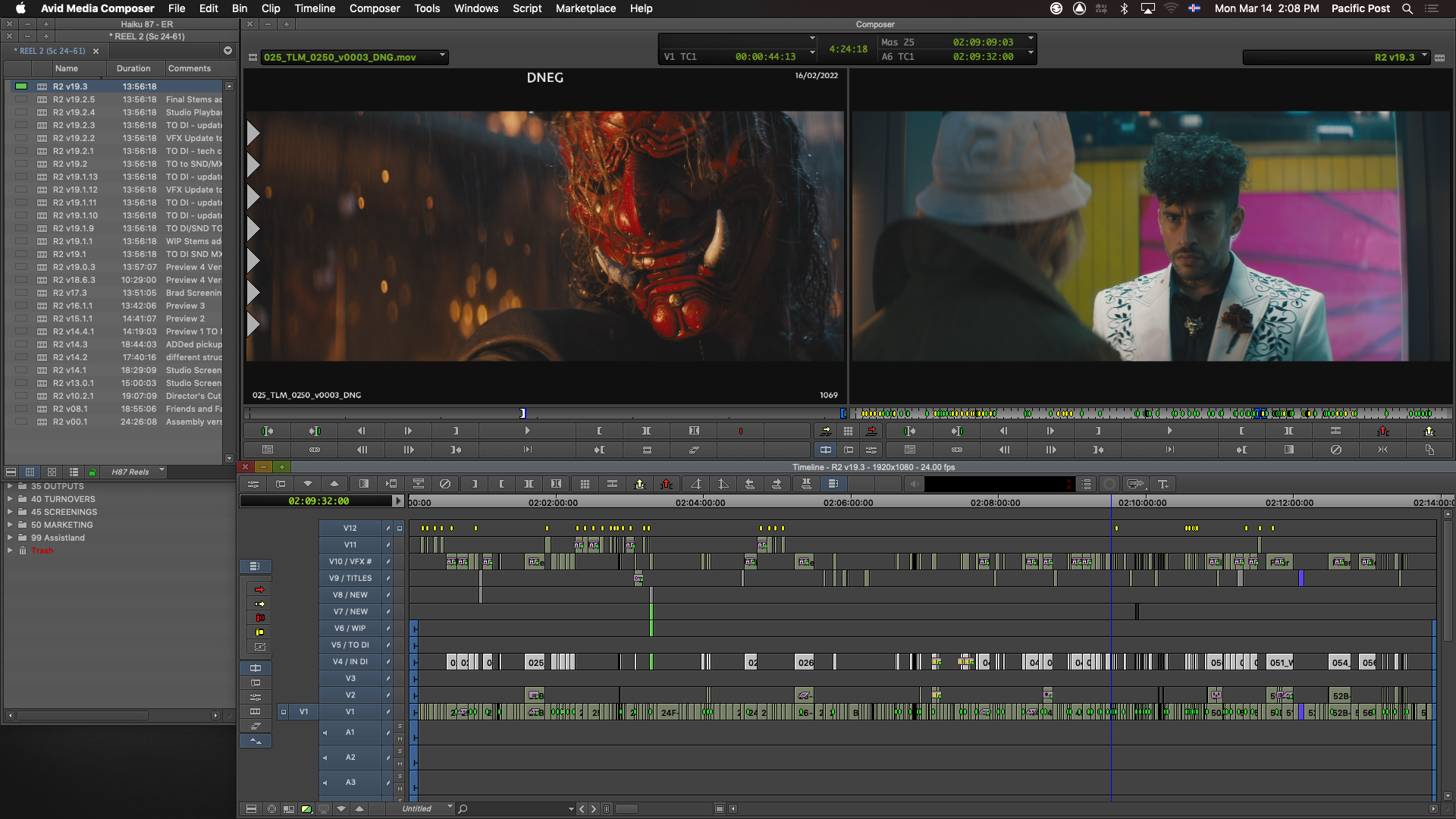Toggle the A2 audio track selector

(350, 758)
